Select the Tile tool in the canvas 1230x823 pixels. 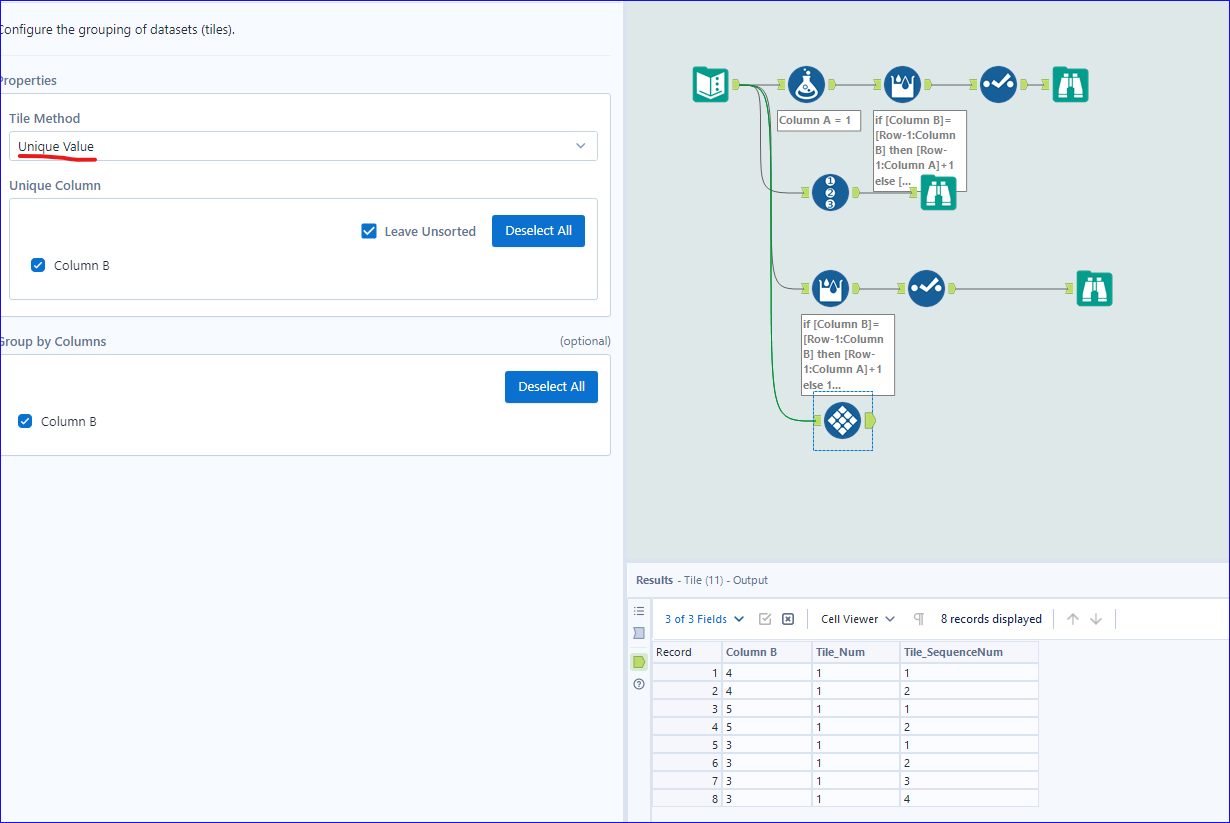tap(842, 421)
